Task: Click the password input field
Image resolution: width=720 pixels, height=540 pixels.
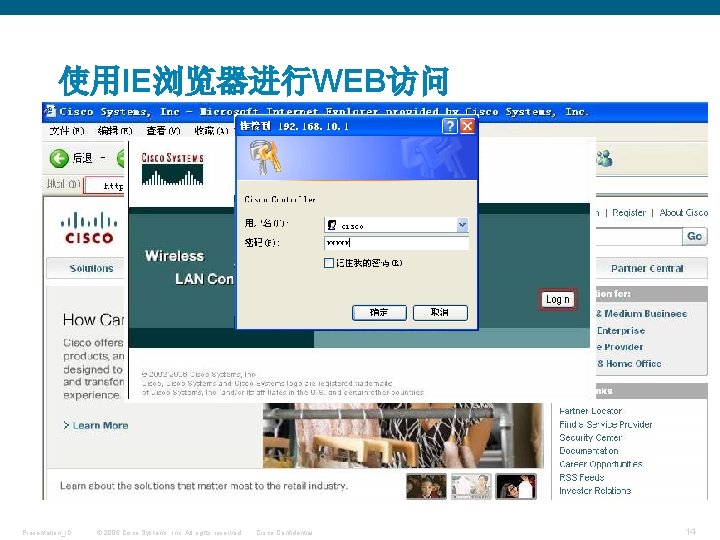Action: click(397, 243)
